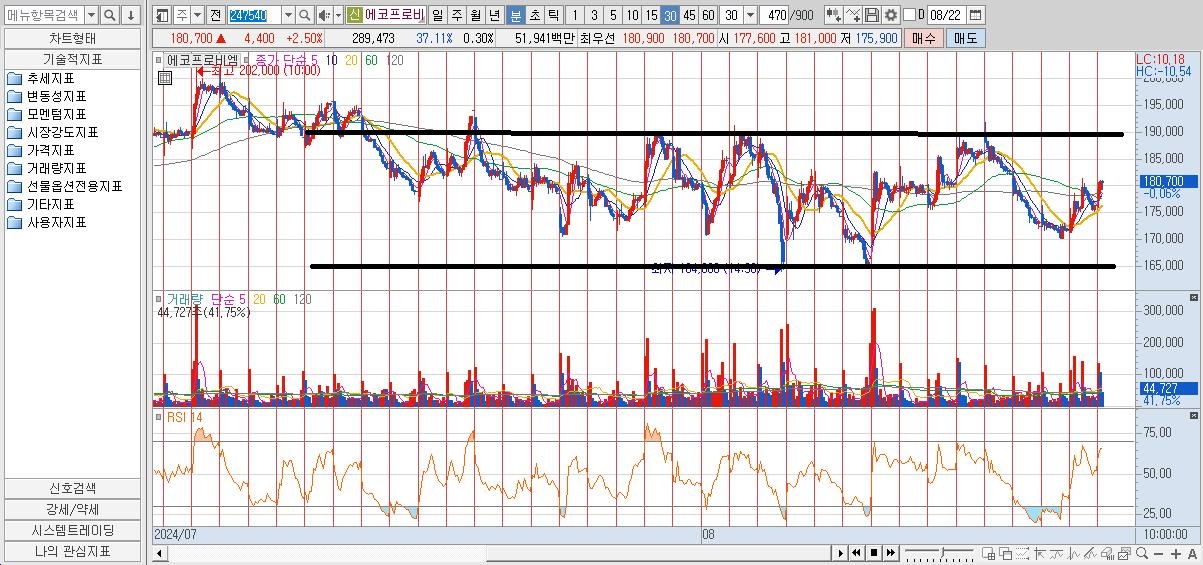This screenshot has height=565, width=1203.
Task: Expand the 시장강도지표 folder
Action: pyautogui.click(x=62, y=132)
